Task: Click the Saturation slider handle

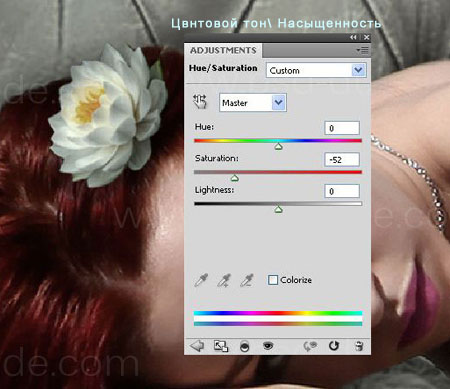Action: click(235, 178)
